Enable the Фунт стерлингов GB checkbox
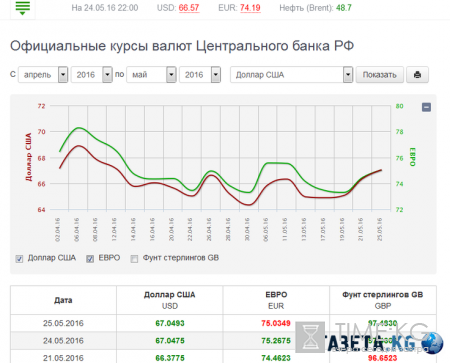This screenshot has width=450, height=363. point(134,259)
